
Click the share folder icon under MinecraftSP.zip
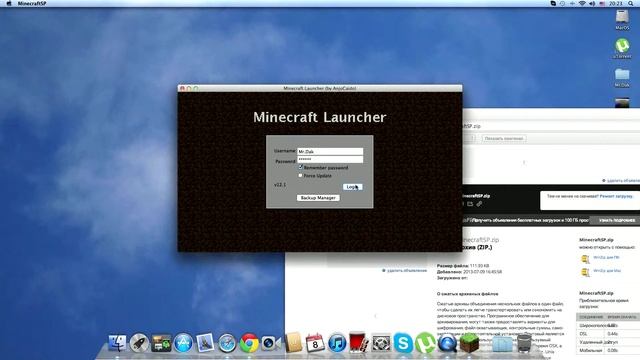470,204
